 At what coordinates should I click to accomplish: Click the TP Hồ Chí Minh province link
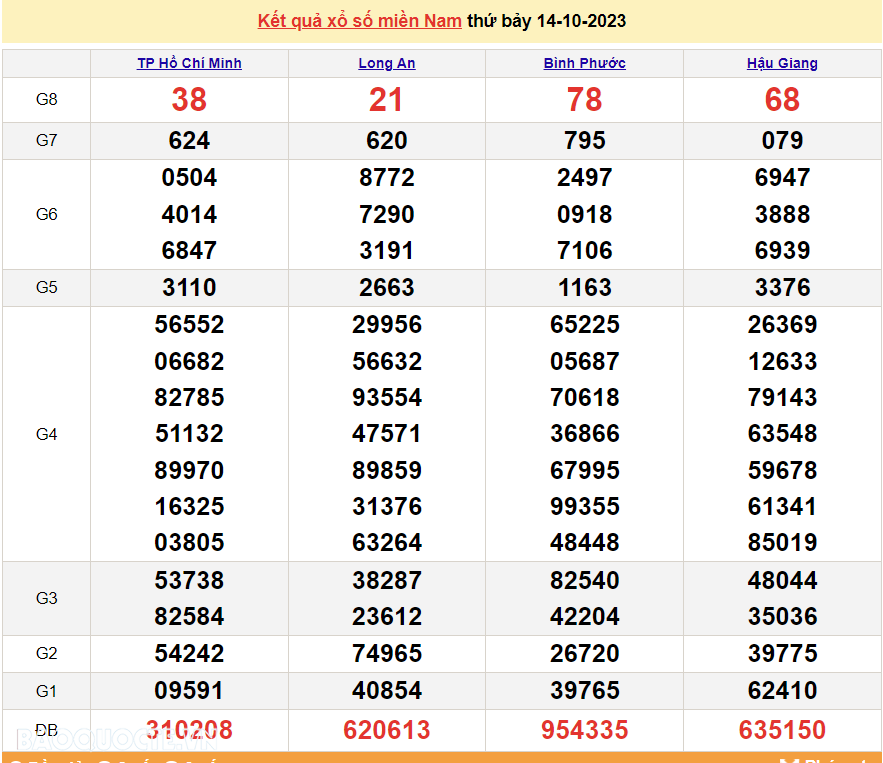coord(189,63)
